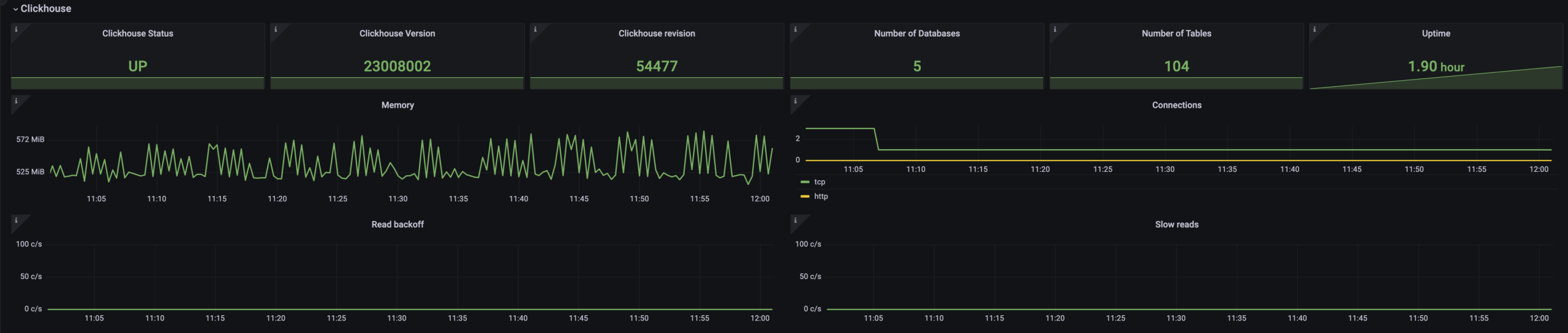Click the Uptime panel title

click(1436, 34)
